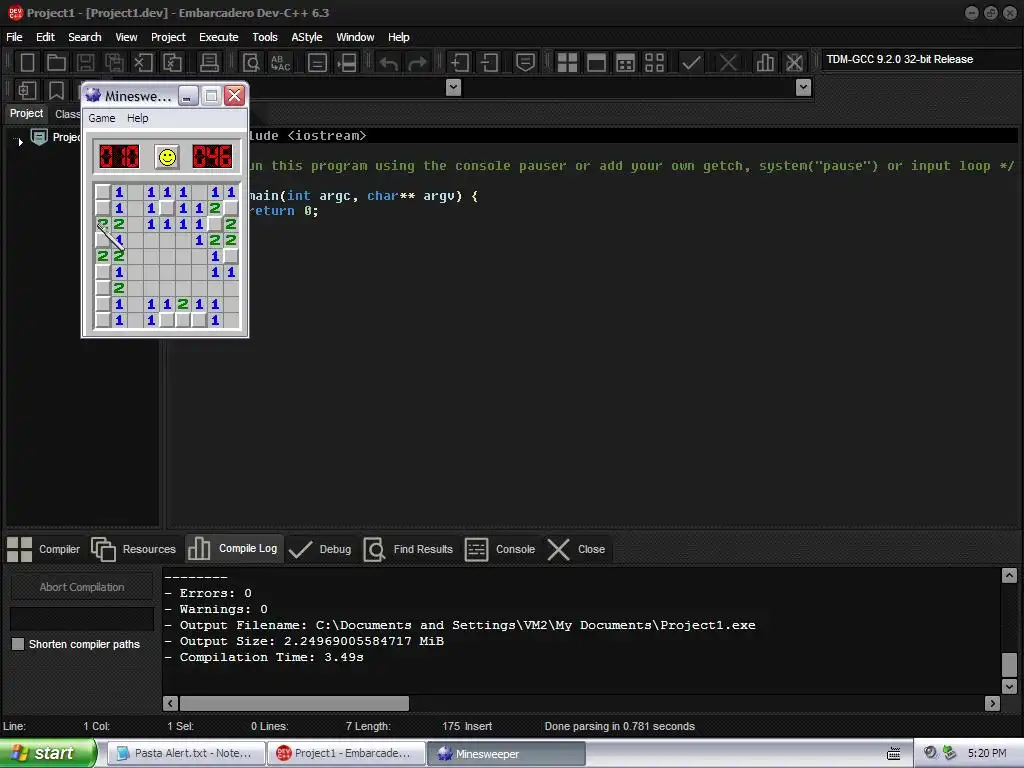
Task: Click the Redo arrow icon
Action: pyautogui.click(x=417, y=63)
